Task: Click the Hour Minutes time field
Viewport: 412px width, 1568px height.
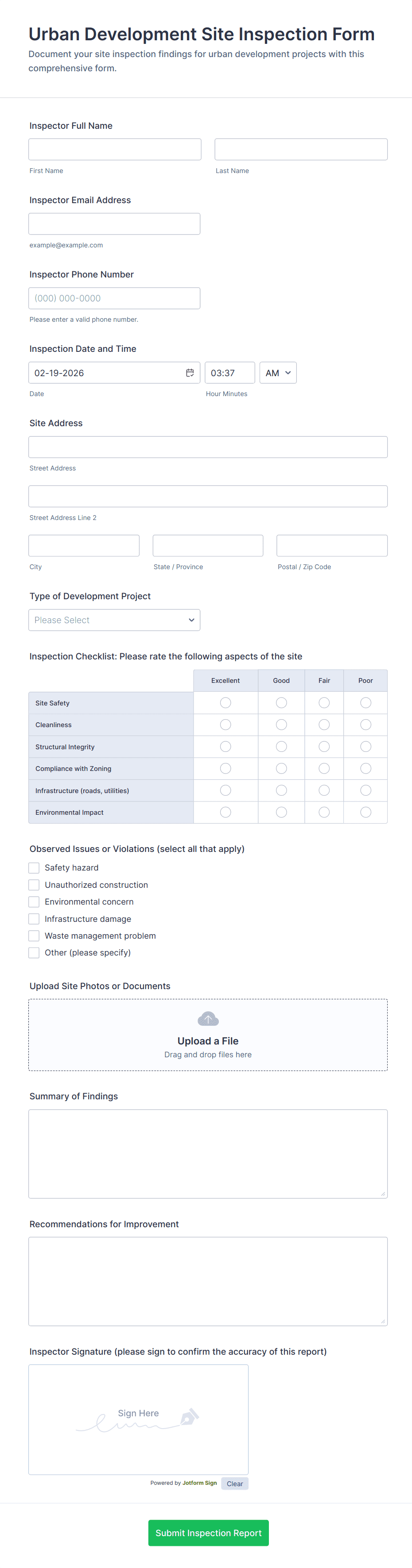Action: click(x=230, y=373)
